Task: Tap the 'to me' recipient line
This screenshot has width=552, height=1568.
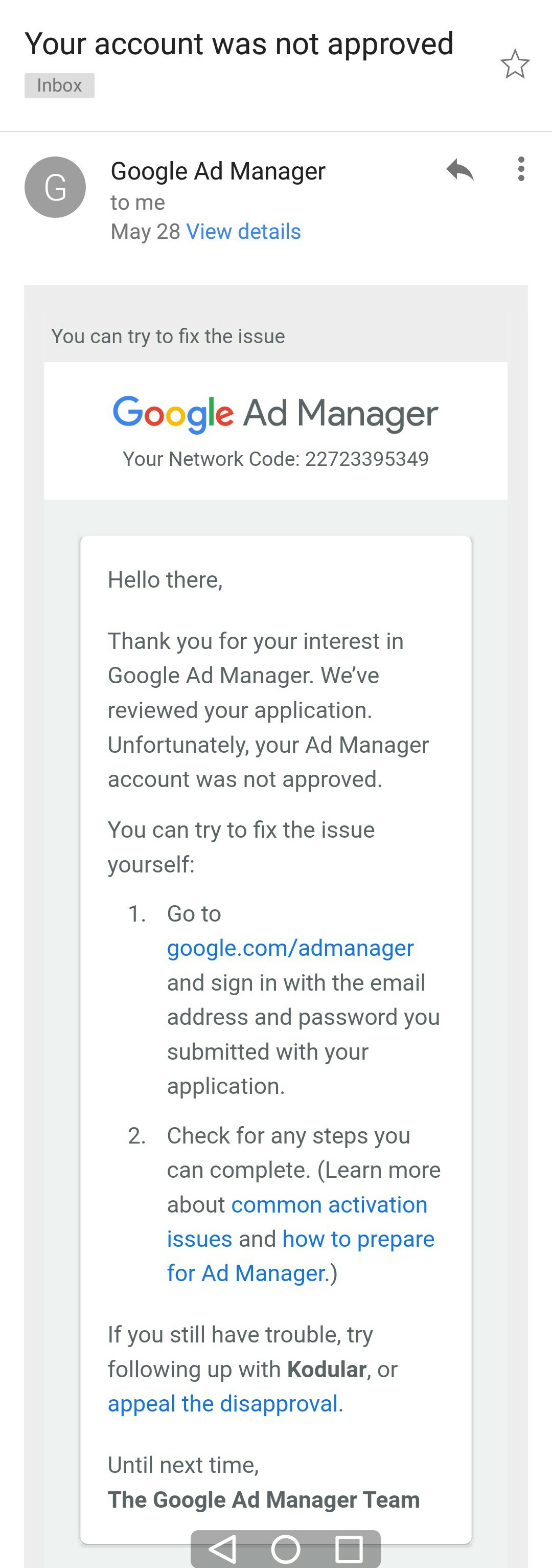Action: [x=137, y=203]
